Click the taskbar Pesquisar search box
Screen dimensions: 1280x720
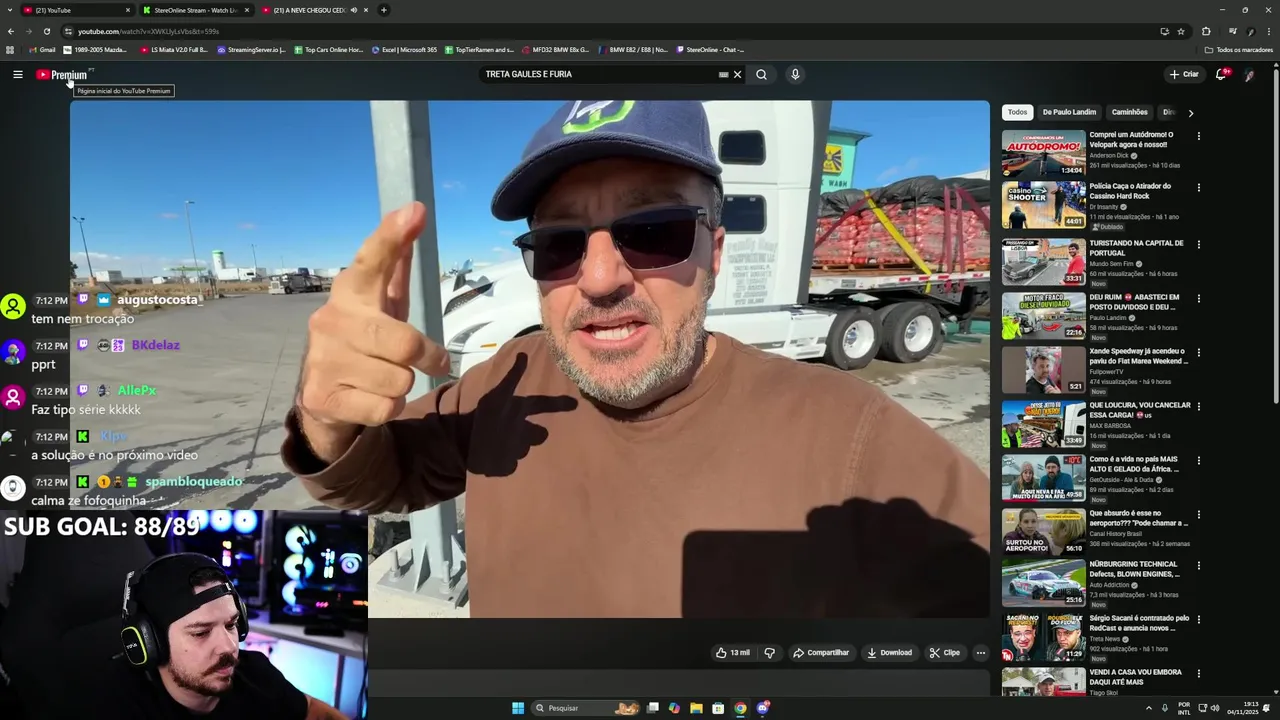tap(586, 708)
